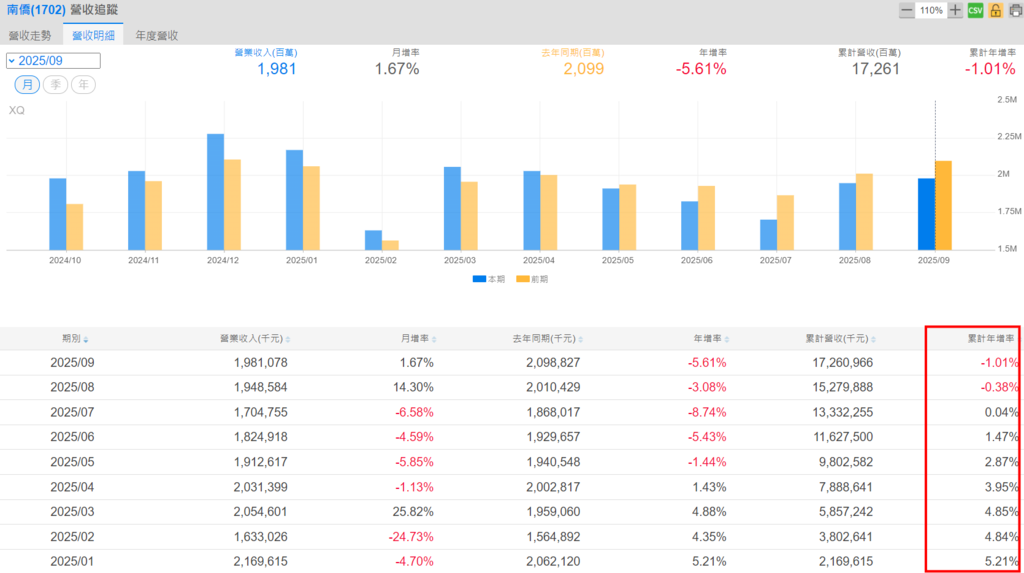Switch to the 營收明細 tab

tap(93, 35)
